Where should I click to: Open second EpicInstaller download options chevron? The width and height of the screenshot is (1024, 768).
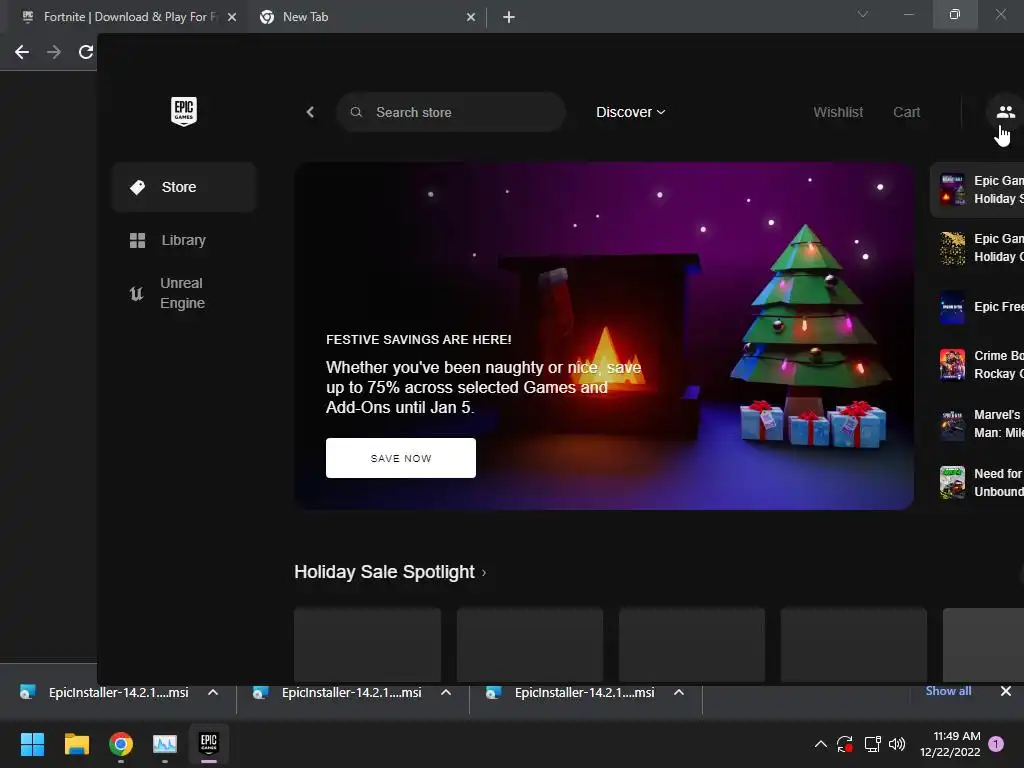coord(446,692)
